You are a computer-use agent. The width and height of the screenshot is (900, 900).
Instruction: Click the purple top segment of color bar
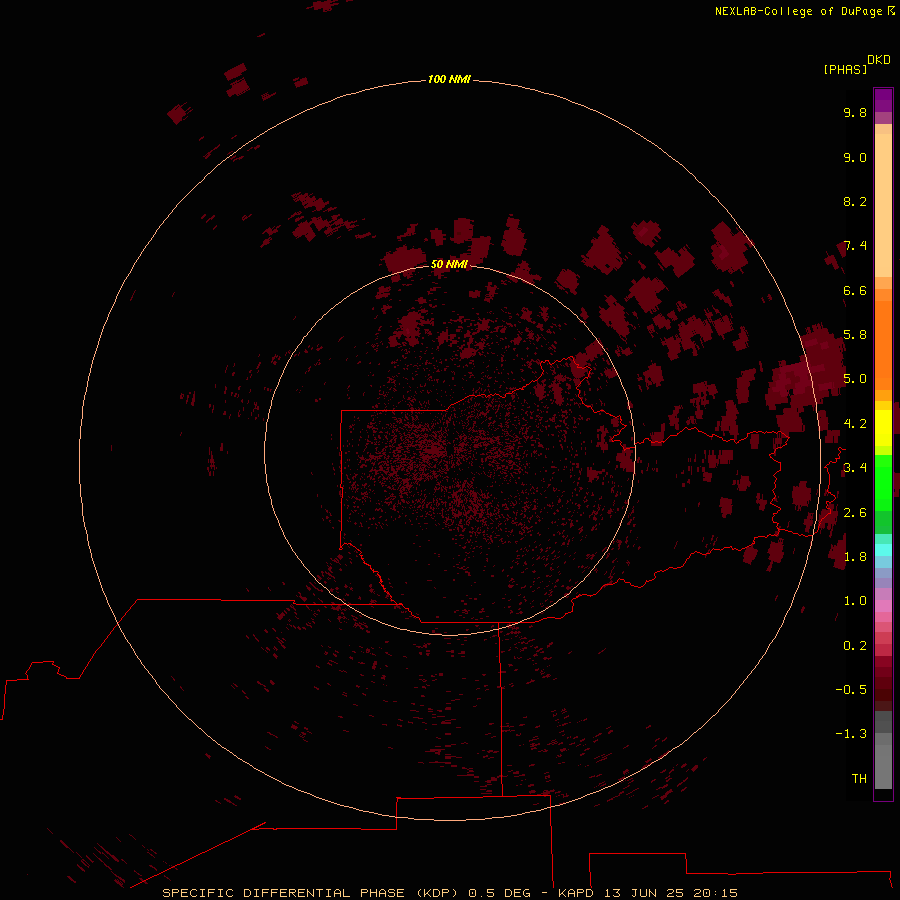click(x=883, y=100)
